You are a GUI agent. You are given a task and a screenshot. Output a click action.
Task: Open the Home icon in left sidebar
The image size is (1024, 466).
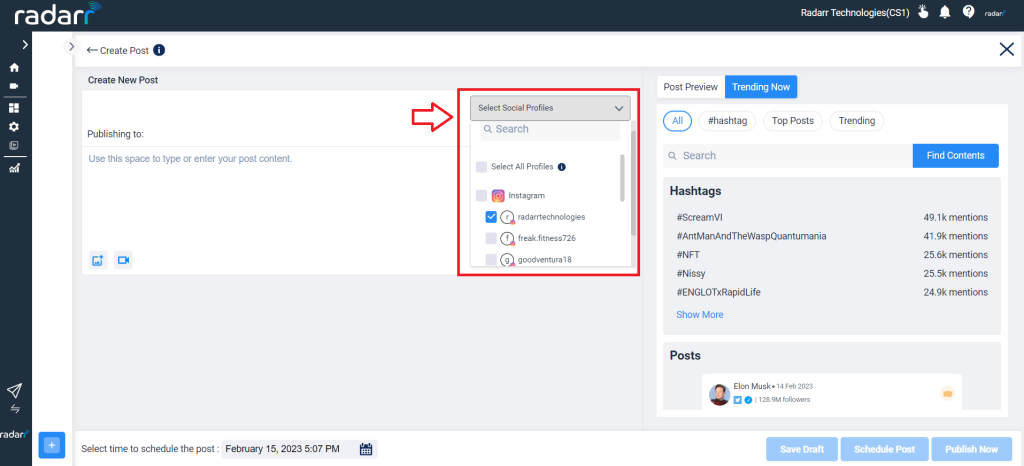[x=14, y=67]
